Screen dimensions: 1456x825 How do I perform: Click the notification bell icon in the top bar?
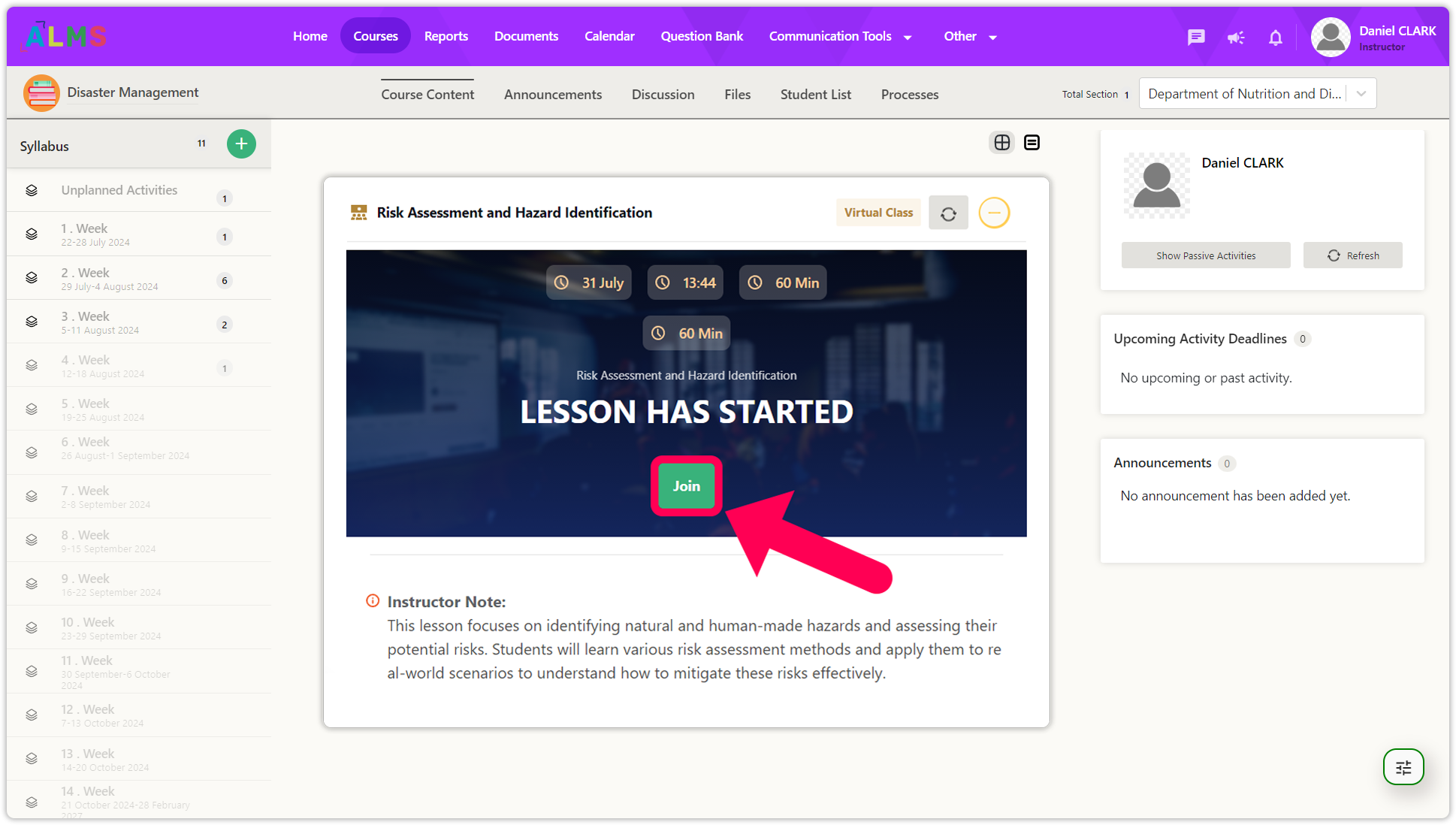coord(1276,36)
